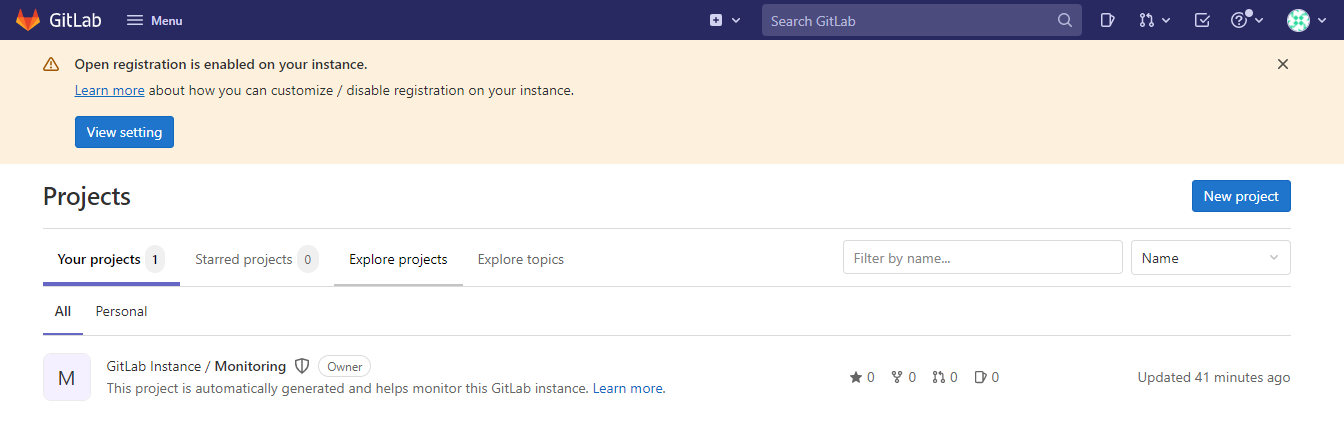Click the project issues count icon
1344x446 pixels.
(980, 377)
